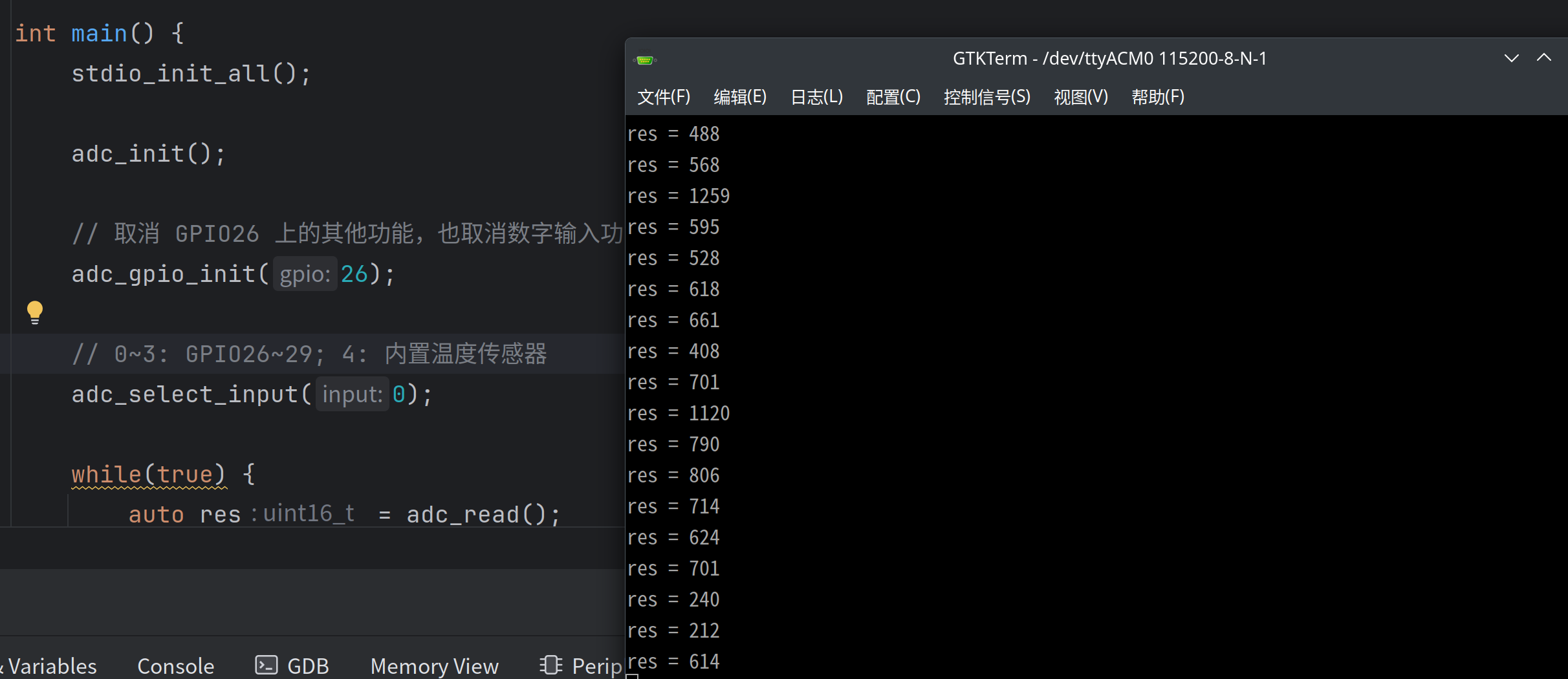Switch to the Console tab
This screenshot has height=679, width=1568.
(x=175, y=665)
